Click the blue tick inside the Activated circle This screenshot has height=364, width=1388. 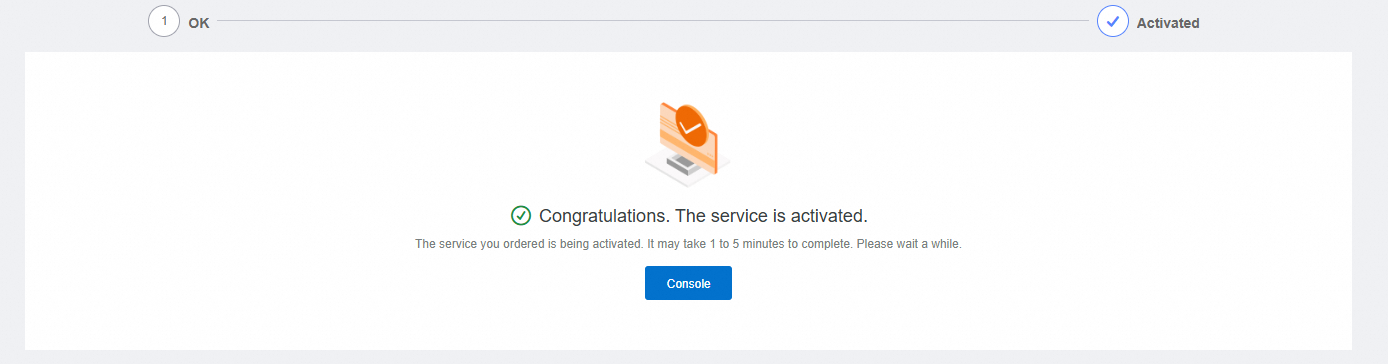[1113, 21]
